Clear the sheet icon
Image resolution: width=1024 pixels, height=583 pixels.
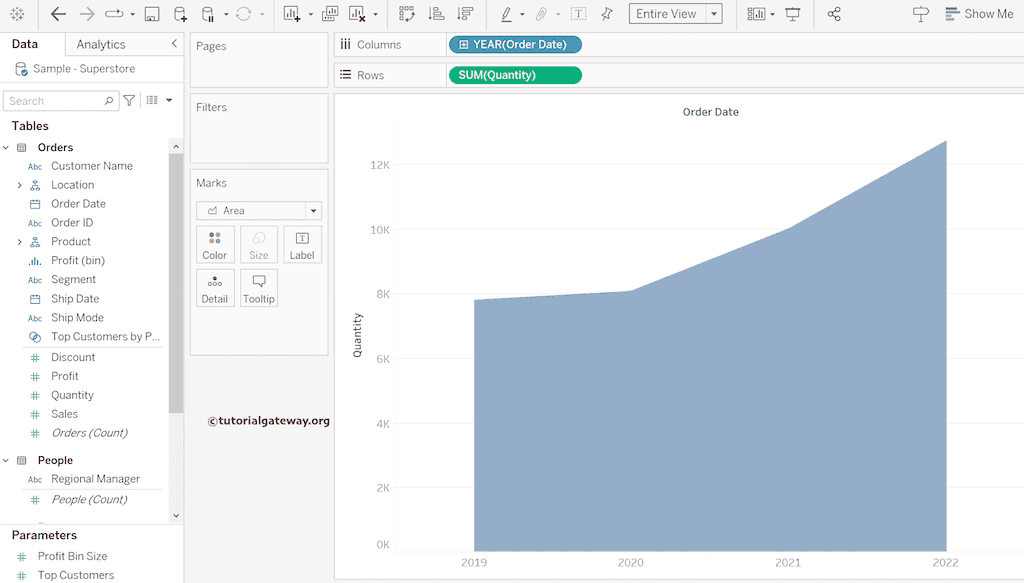coord(357,14)
